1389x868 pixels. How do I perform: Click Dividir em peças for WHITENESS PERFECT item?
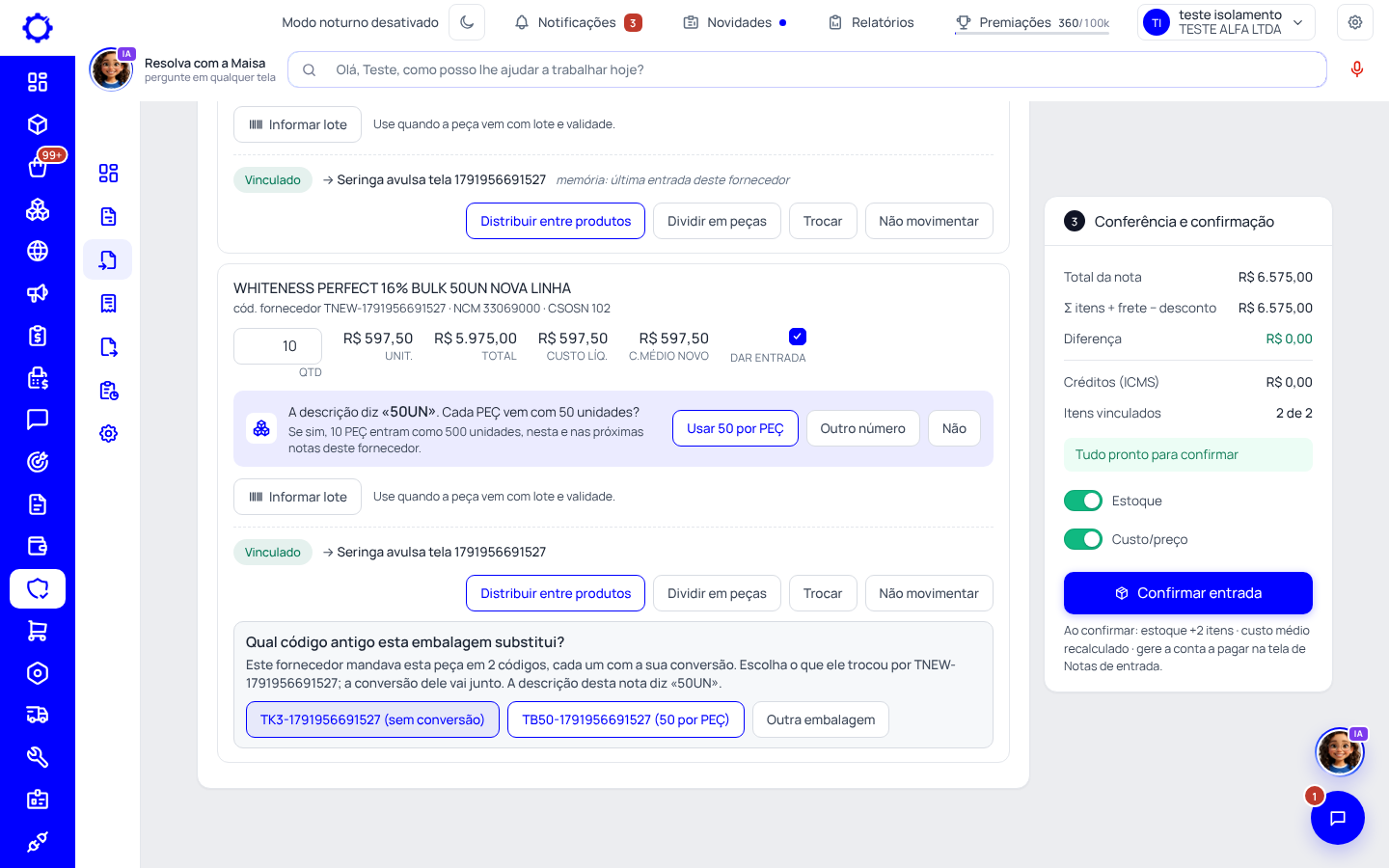click(x=717, y=593)
